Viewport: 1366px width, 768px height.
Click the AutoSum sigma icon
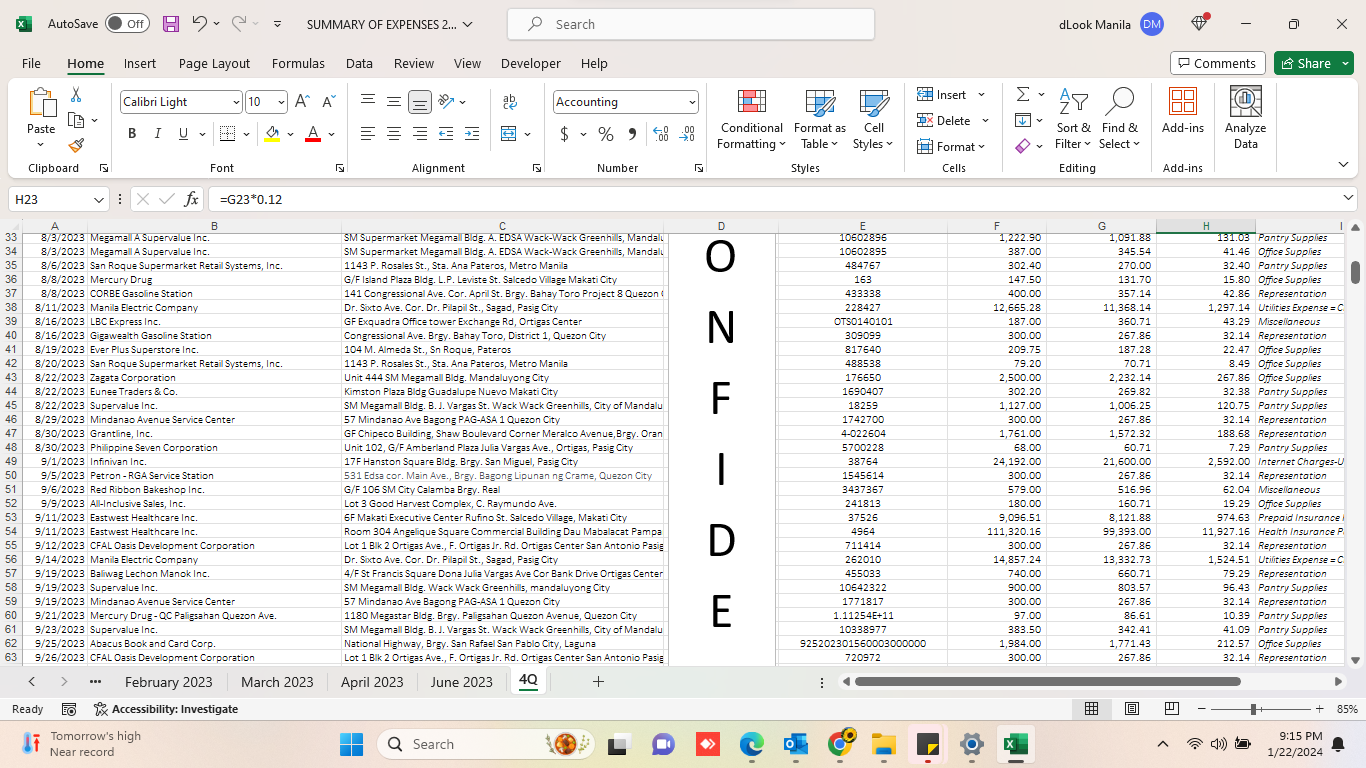point(1023,94)
